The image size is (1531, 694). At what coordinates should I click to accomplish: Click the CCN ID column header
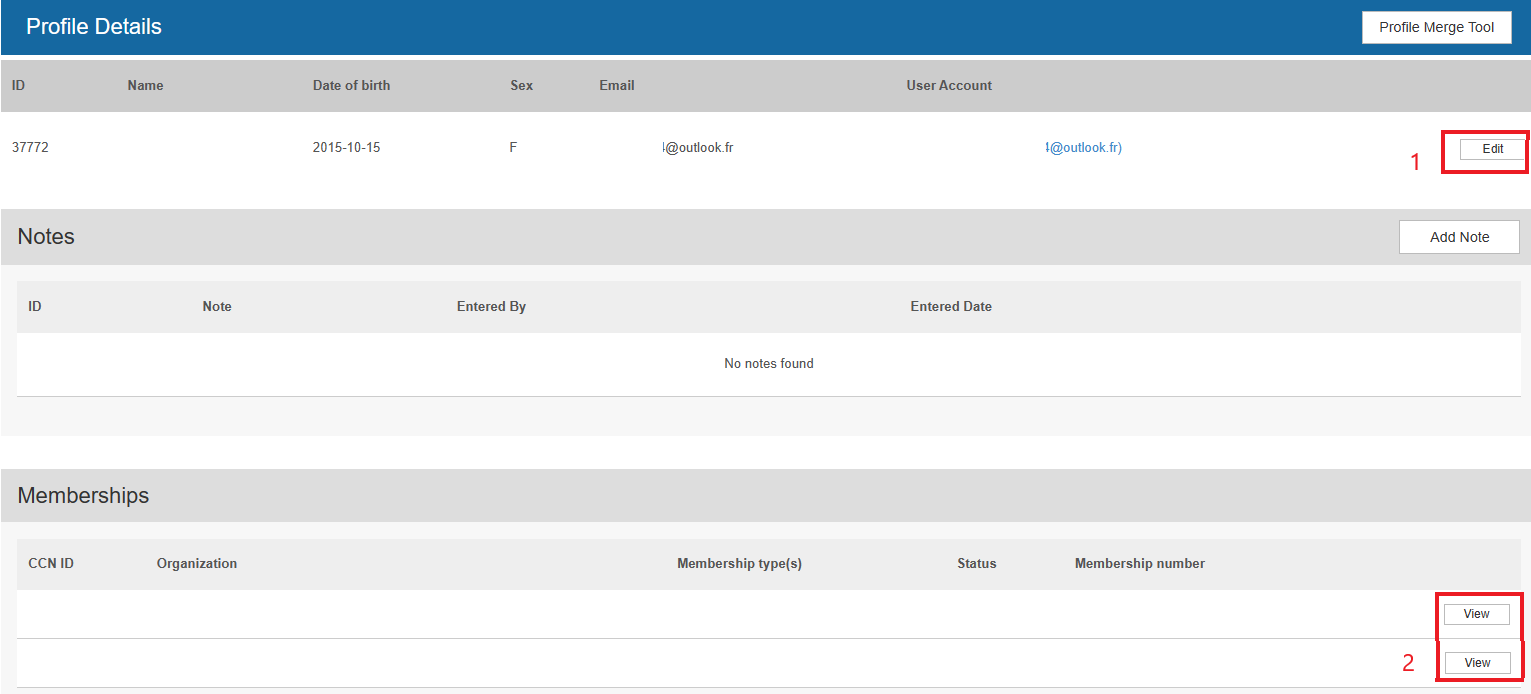(51, 564)
